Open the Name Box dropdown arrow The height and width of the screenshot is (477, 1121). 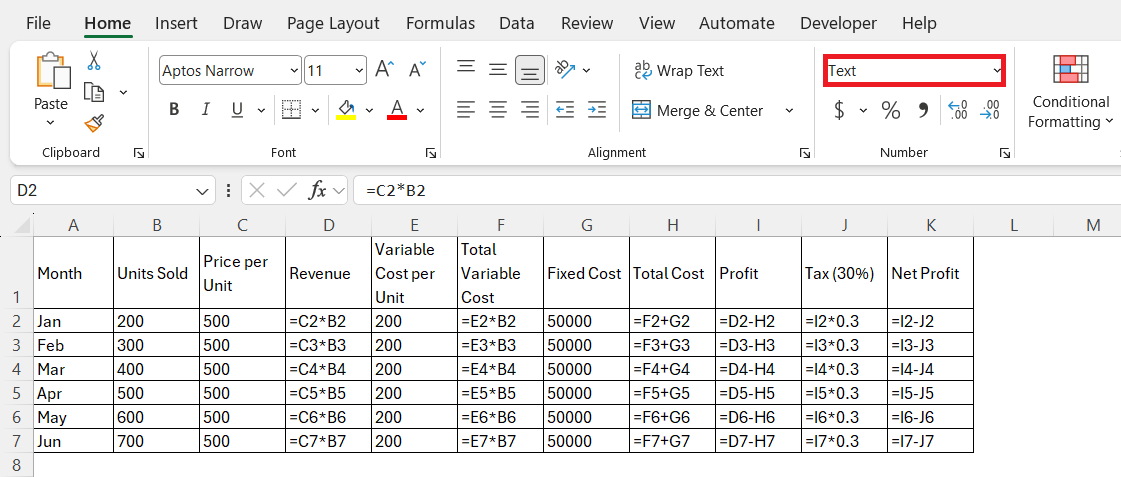pyautogui.click(x=201, y=191)
